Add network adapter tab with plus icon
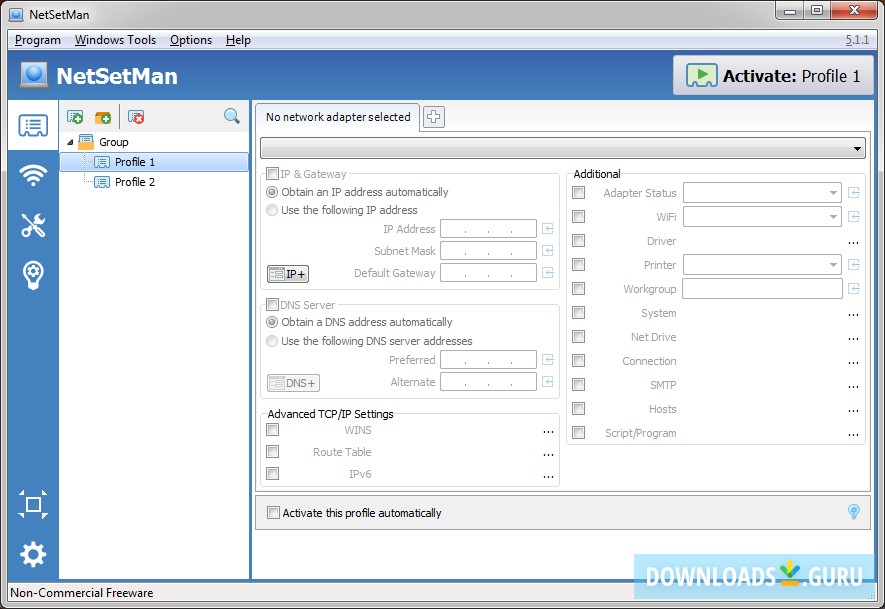 (x=433, y=117)
